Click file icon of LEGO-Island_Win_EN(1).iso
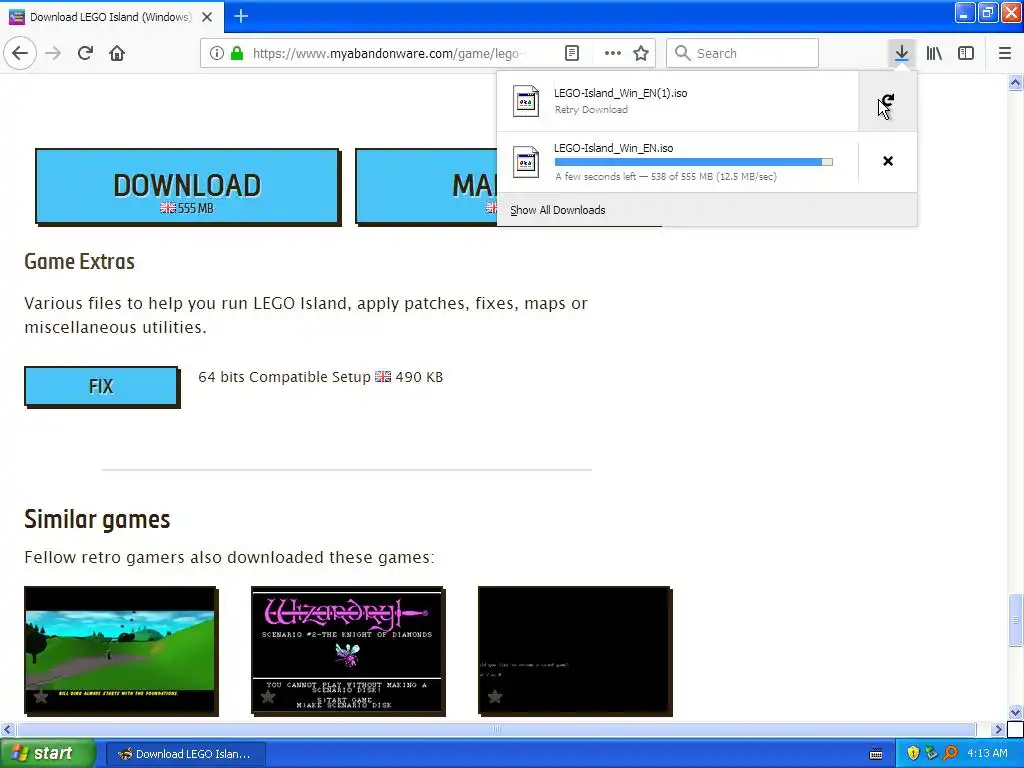Screen dimensions: 1024x768 pyautogui.click(x=526, y=101)
